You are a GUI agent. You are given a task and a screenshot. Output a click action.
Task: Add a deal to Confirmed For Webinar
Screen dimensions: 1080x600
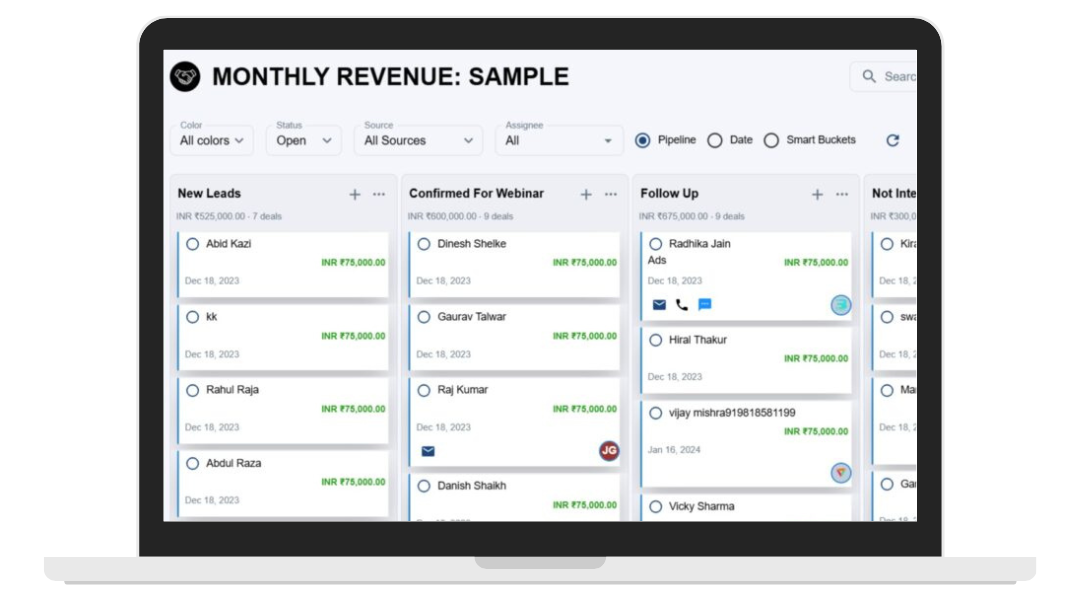coord(586,194)
